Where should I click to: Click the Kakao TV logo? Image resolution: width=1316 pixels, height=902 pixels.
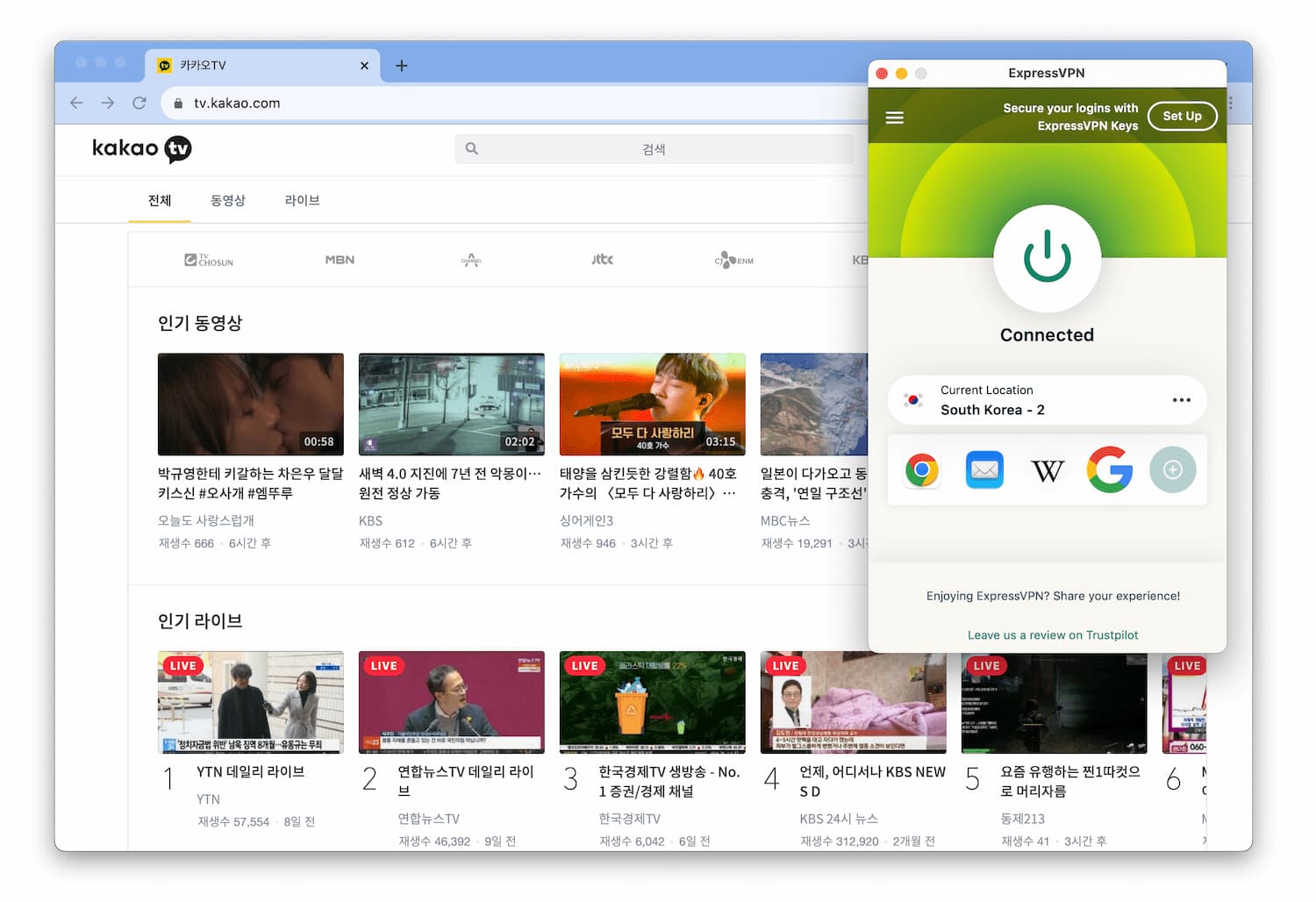click(140, 149)
